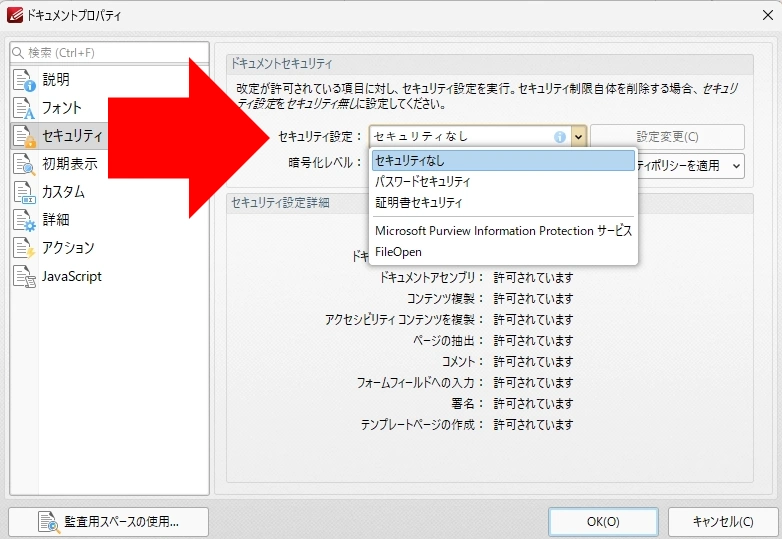Collapse the セキュリティ設定 dropdown arrow
This screenshot has width=782, height=539.
(x=578, y=137)
